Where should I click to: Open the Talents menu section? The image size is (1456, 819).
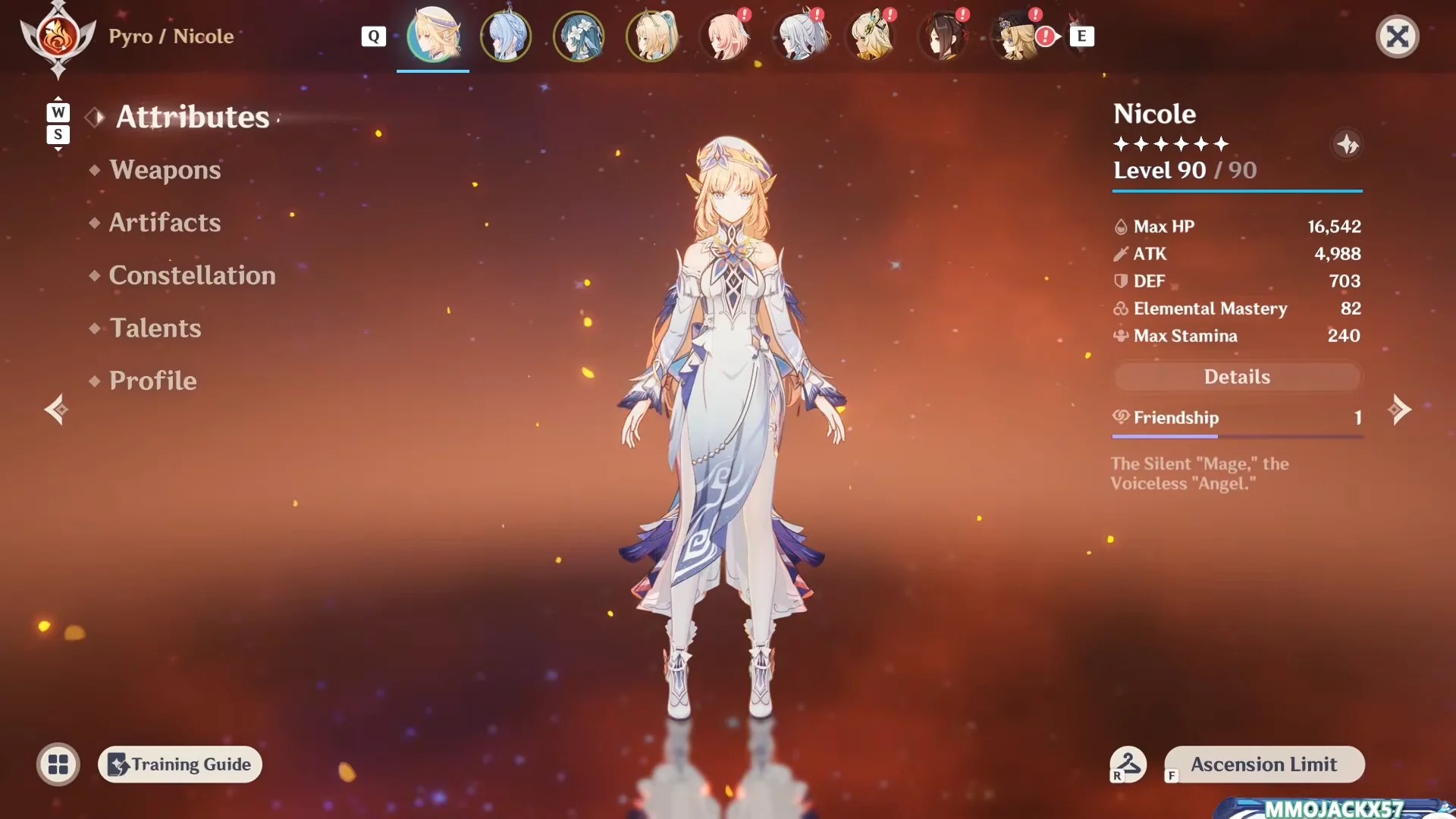click(155, 328)
